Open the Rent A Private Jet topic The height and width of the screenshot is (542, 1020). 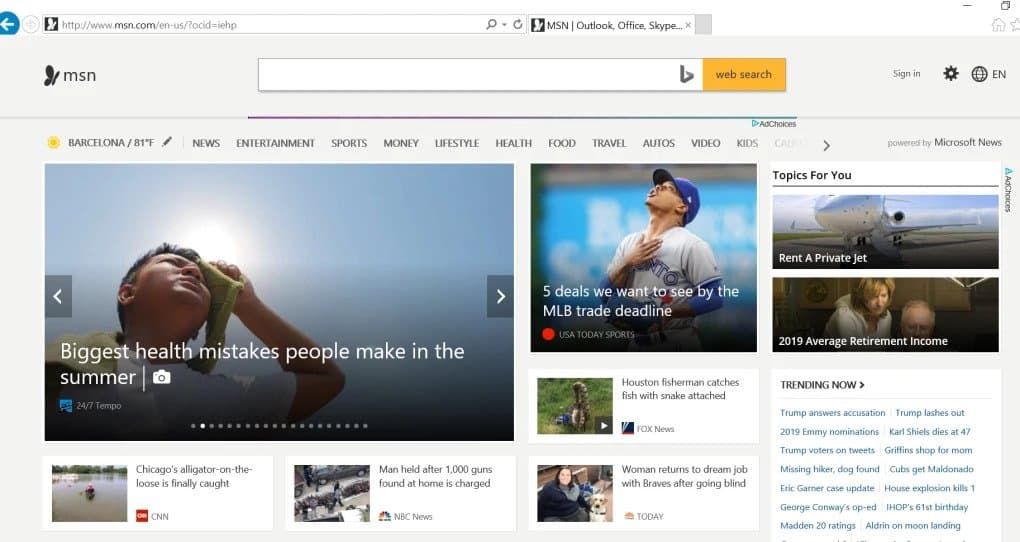(x=885, y=232)
